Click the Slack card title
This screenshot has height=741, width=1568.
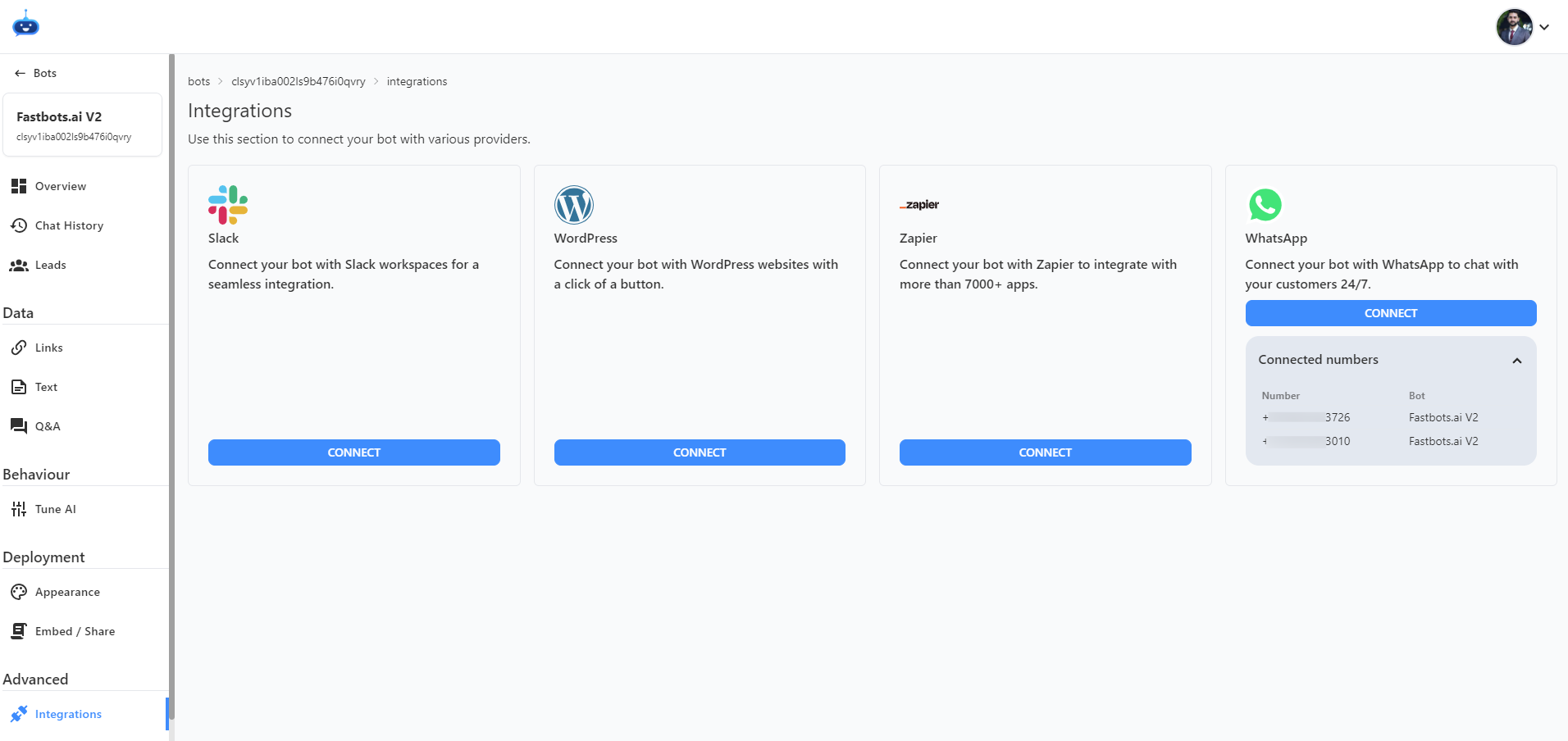click(223, 239)
